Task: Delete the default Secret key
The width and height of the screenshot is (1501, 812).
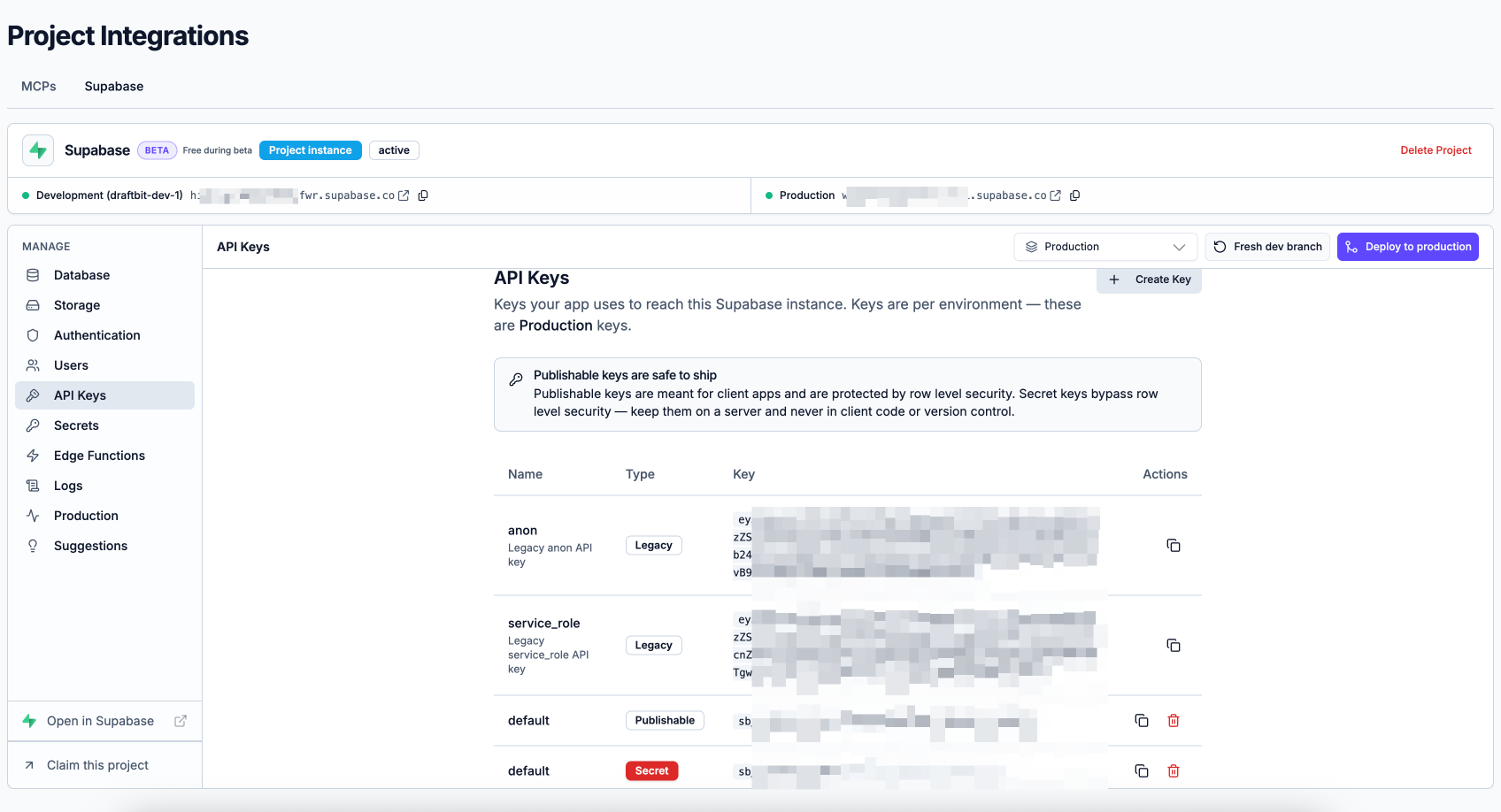Action: [x=1174, y=771]
